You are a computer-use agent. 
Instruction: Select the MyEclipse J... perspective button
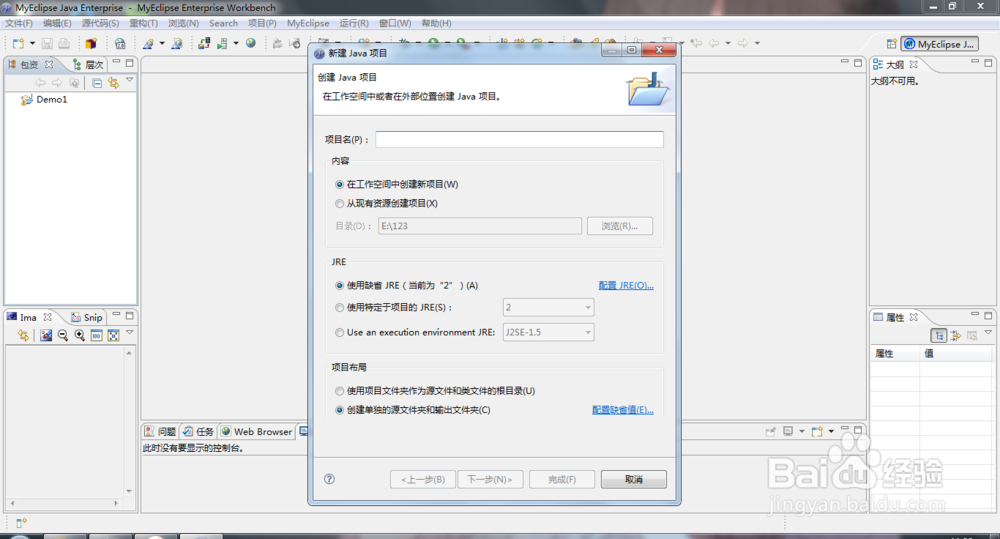tap(939, 44)
